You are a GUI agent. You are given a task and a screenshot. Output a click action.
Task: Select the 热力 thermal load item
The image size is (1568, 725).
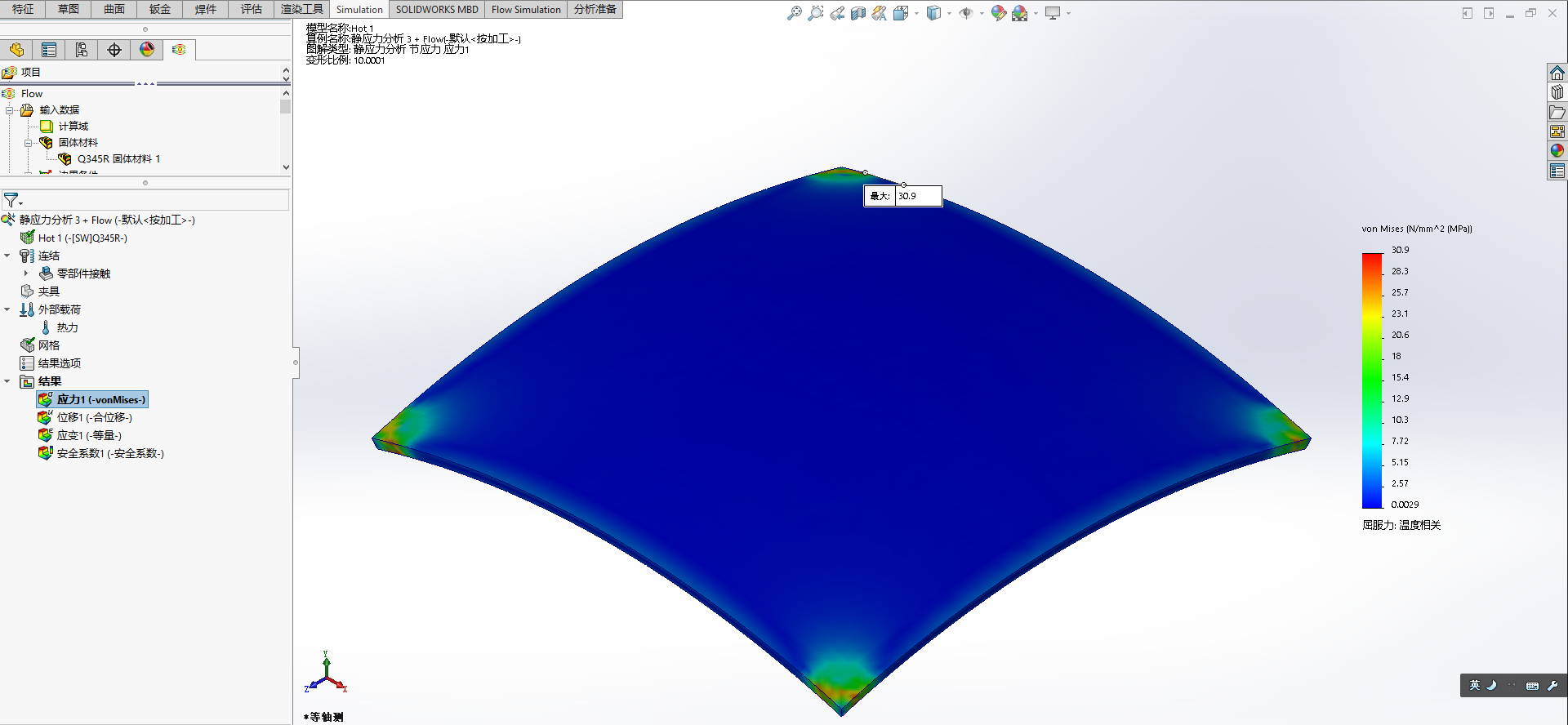[x=59, y=327]
